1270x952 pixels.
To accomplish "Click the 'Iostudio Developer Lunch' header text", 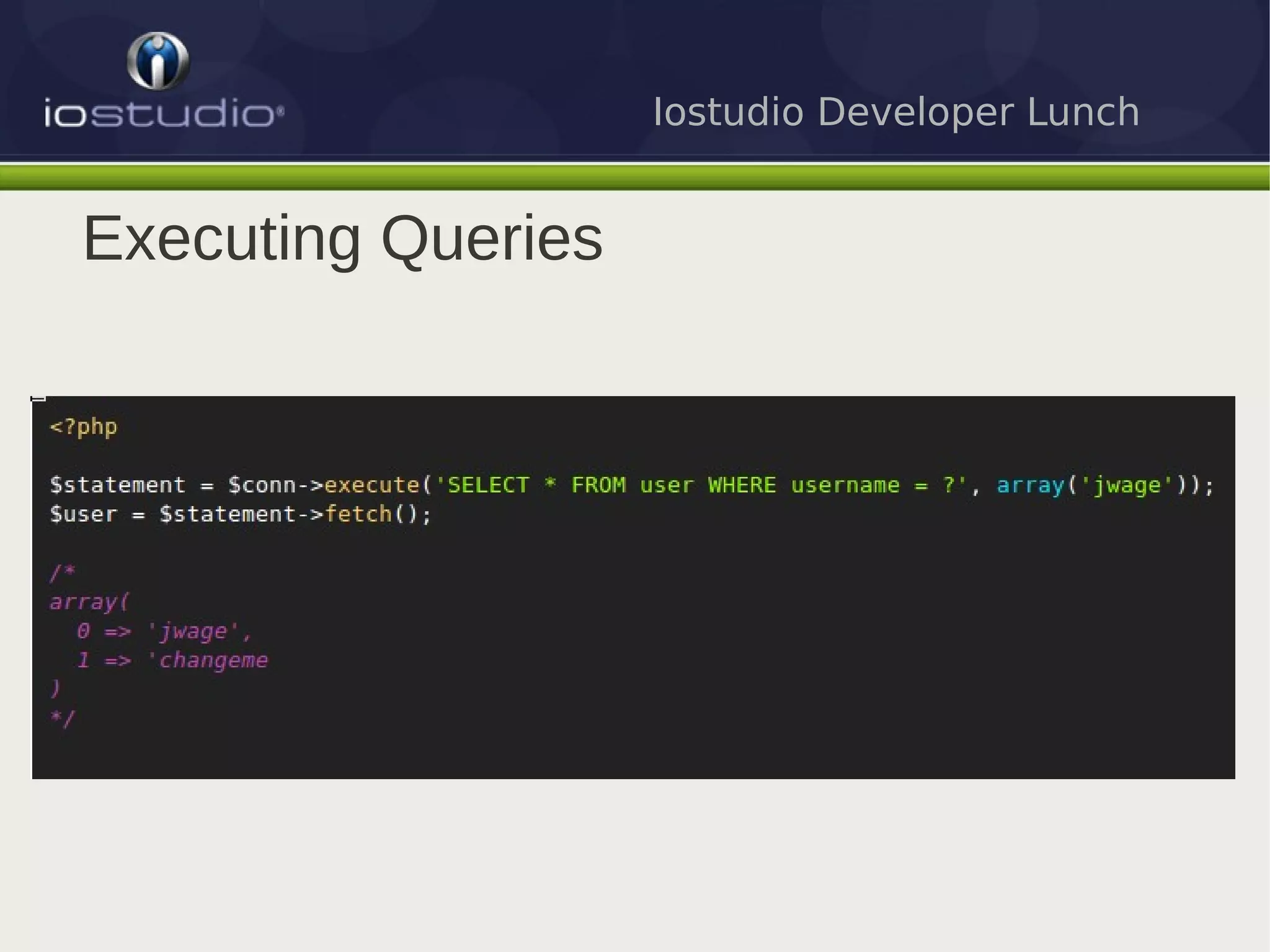I will click(896, 113).
